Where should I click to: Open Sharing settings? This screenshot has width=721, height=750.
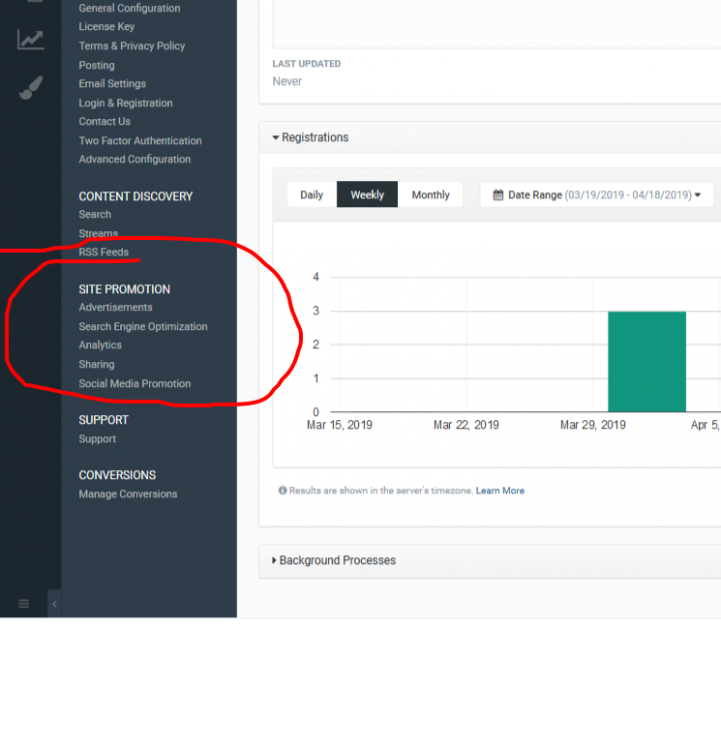tap(97, 364)
